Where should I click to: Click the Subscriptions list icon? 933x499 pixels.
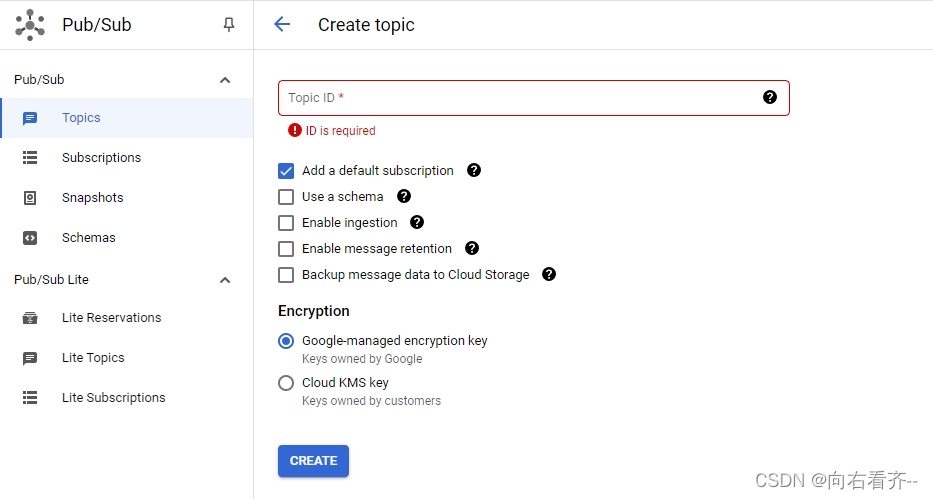30,158
